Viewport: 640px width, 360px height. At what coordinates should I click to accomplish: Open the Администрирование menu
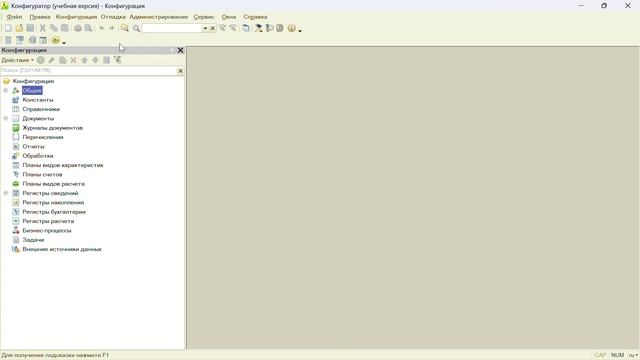tap(159, 17)
